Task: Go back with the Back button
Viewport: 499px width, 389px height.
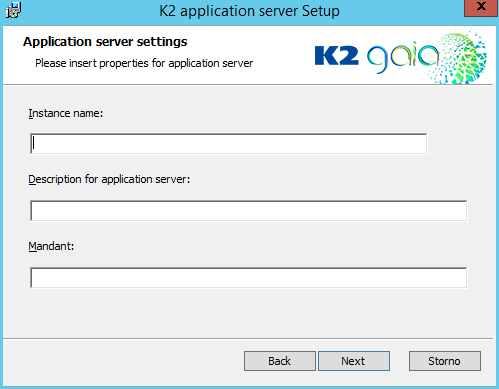Action: click(280, 361)
